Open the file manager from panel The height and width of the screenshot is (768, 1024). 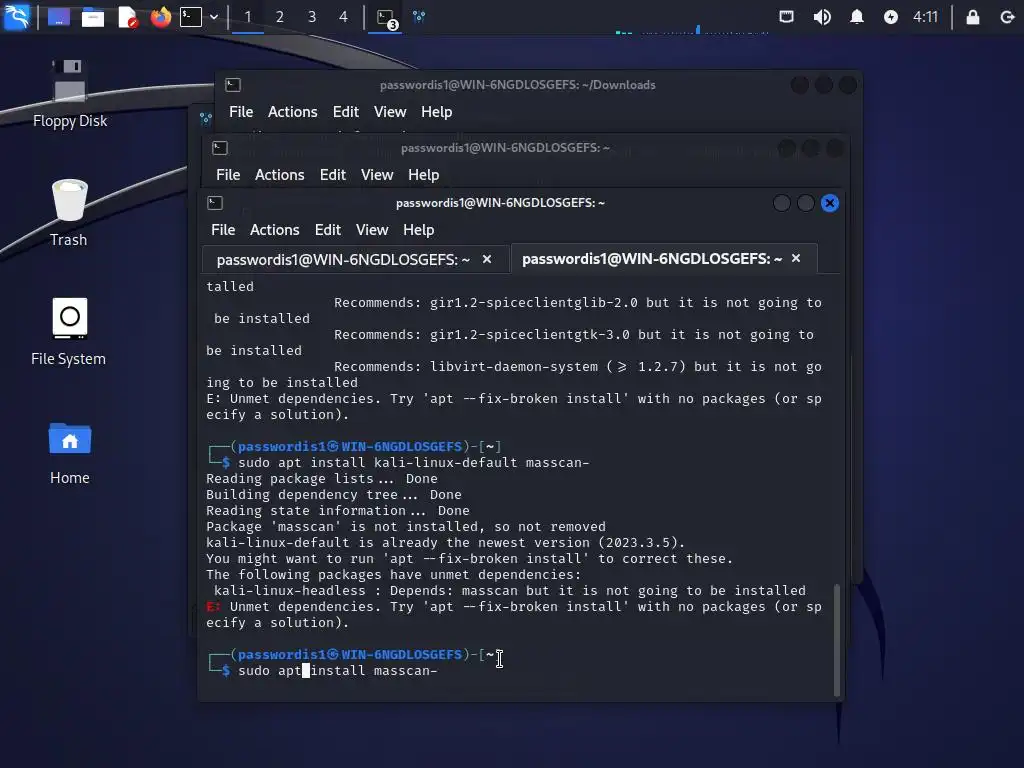93,17
